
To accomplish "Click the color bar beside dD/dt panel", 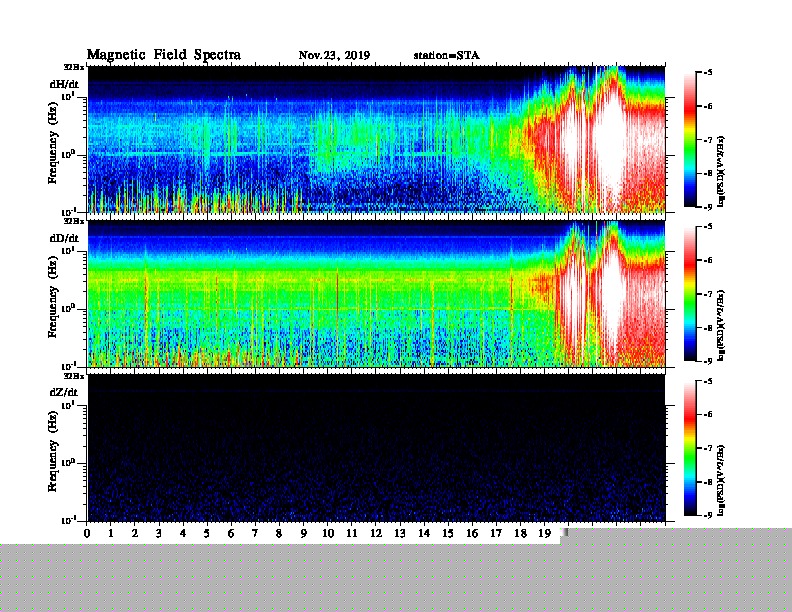I will [x=690, y=294].
